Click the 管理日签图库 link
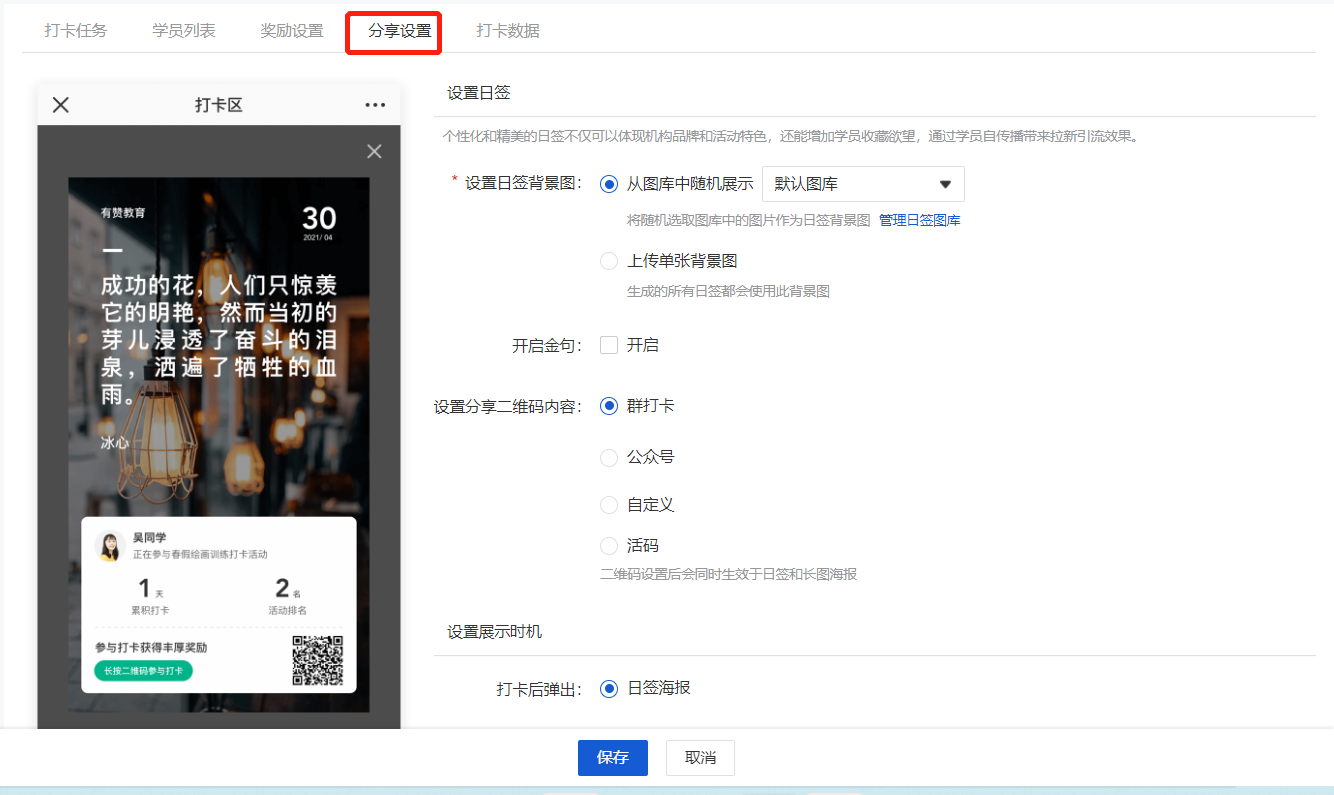Image resolution: width=1334 pixels, height=795 pixels. tap(919, 220)
